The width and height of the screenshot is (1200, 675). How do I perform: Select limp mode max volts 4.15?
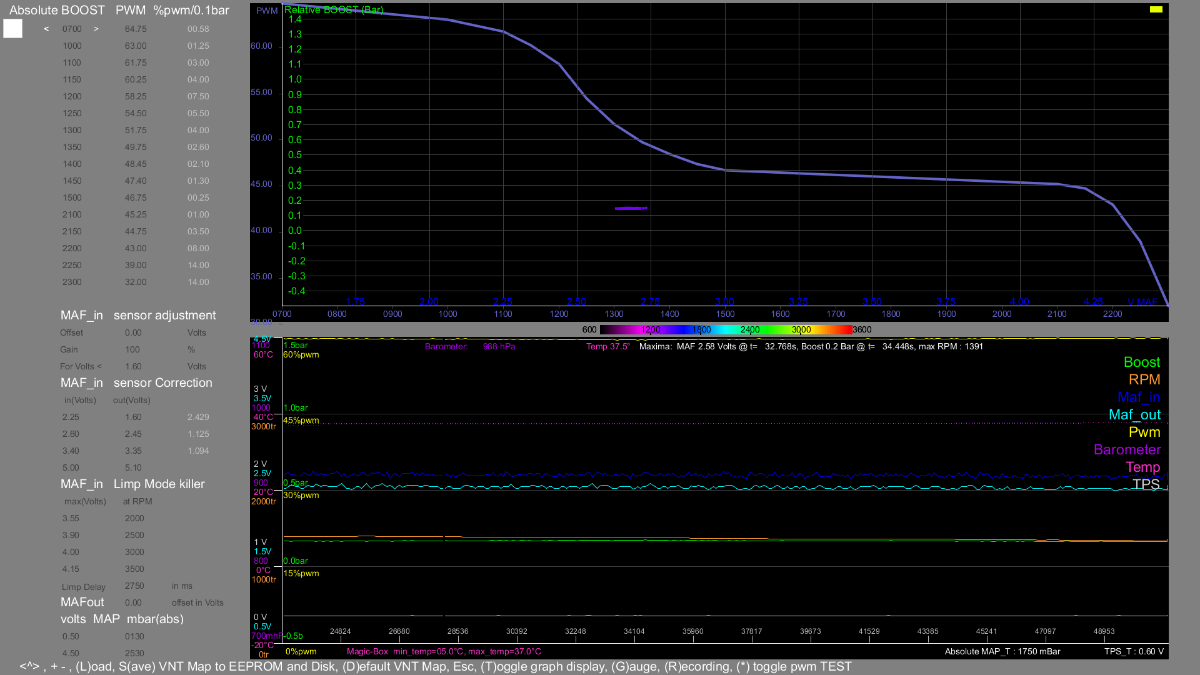(72, 568)
